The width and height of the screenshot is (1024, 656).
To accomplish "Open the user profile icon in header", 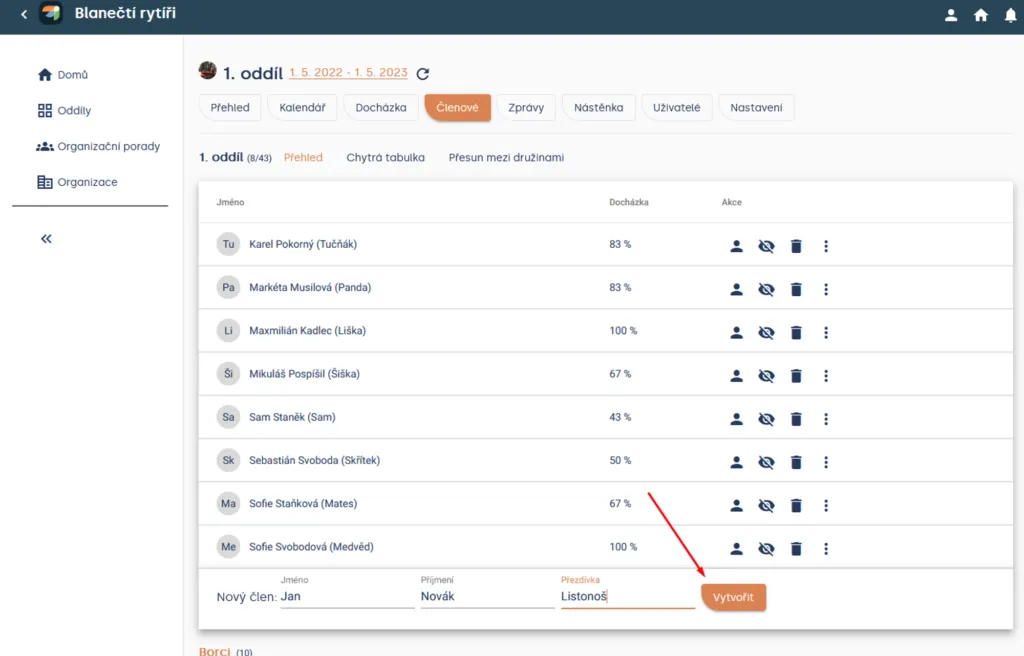I will pos(951,15).
